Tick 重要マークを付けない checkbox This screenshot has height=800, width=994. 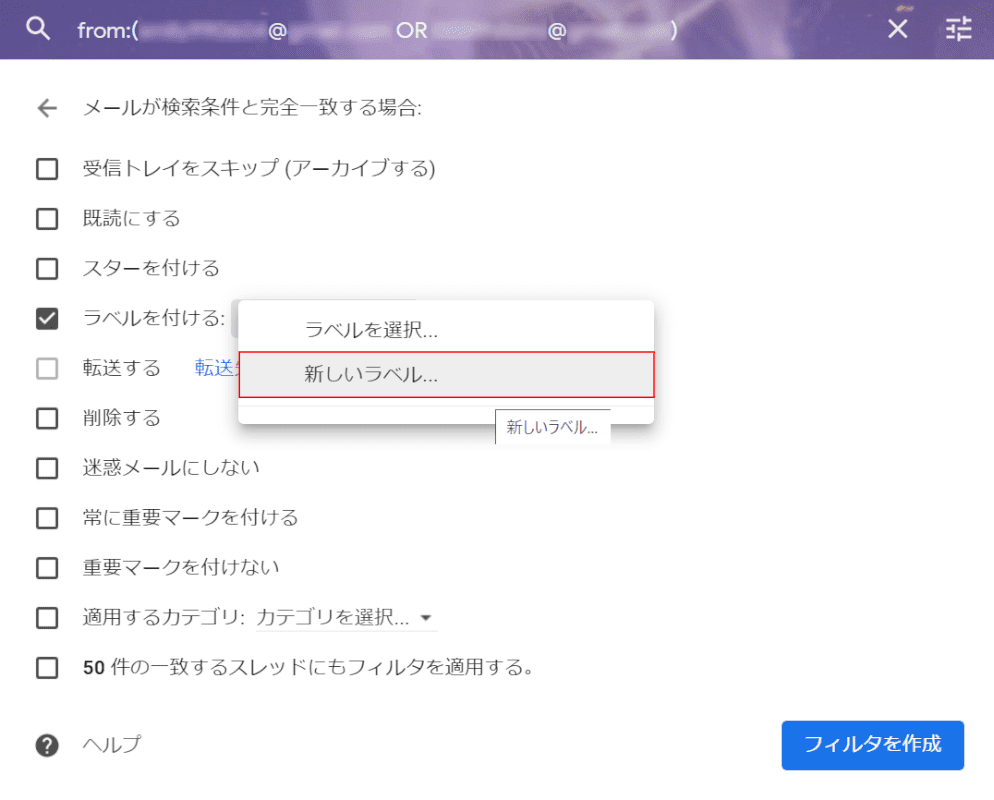[47, 568]
